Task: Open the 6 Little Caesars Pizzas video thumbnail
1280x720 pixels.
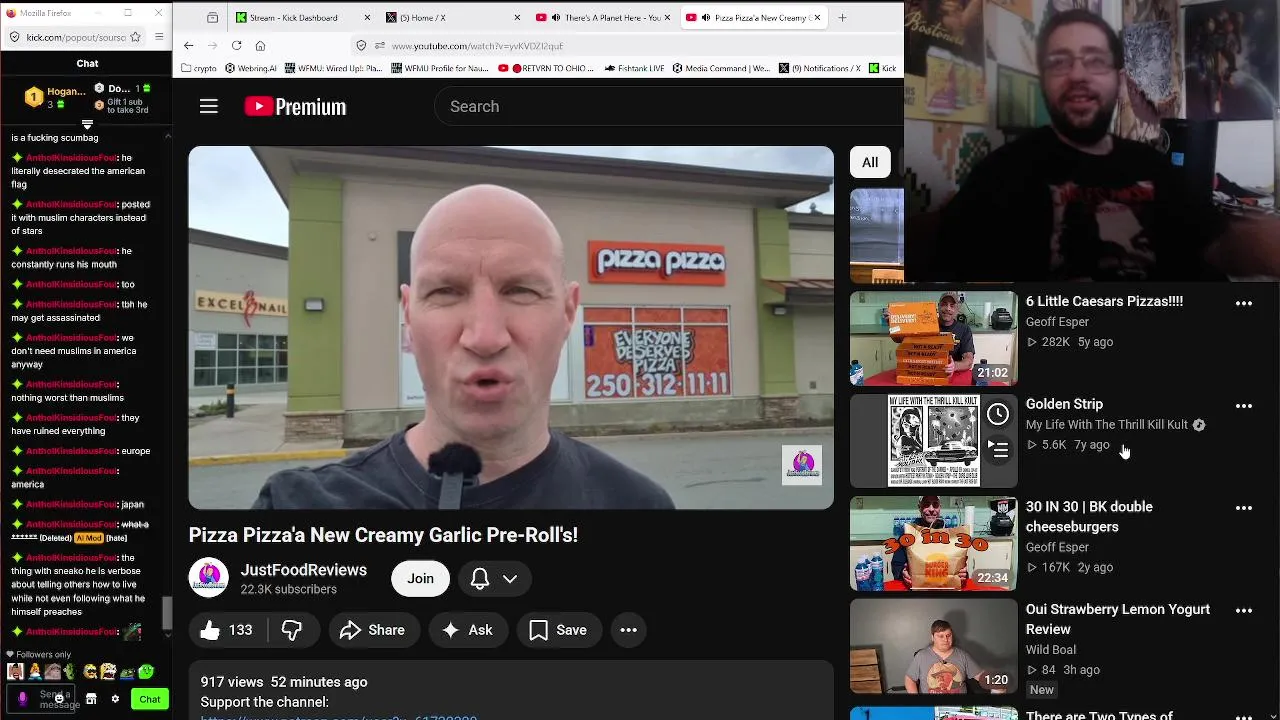Action: pyautogui.click(x=934, y=339)
